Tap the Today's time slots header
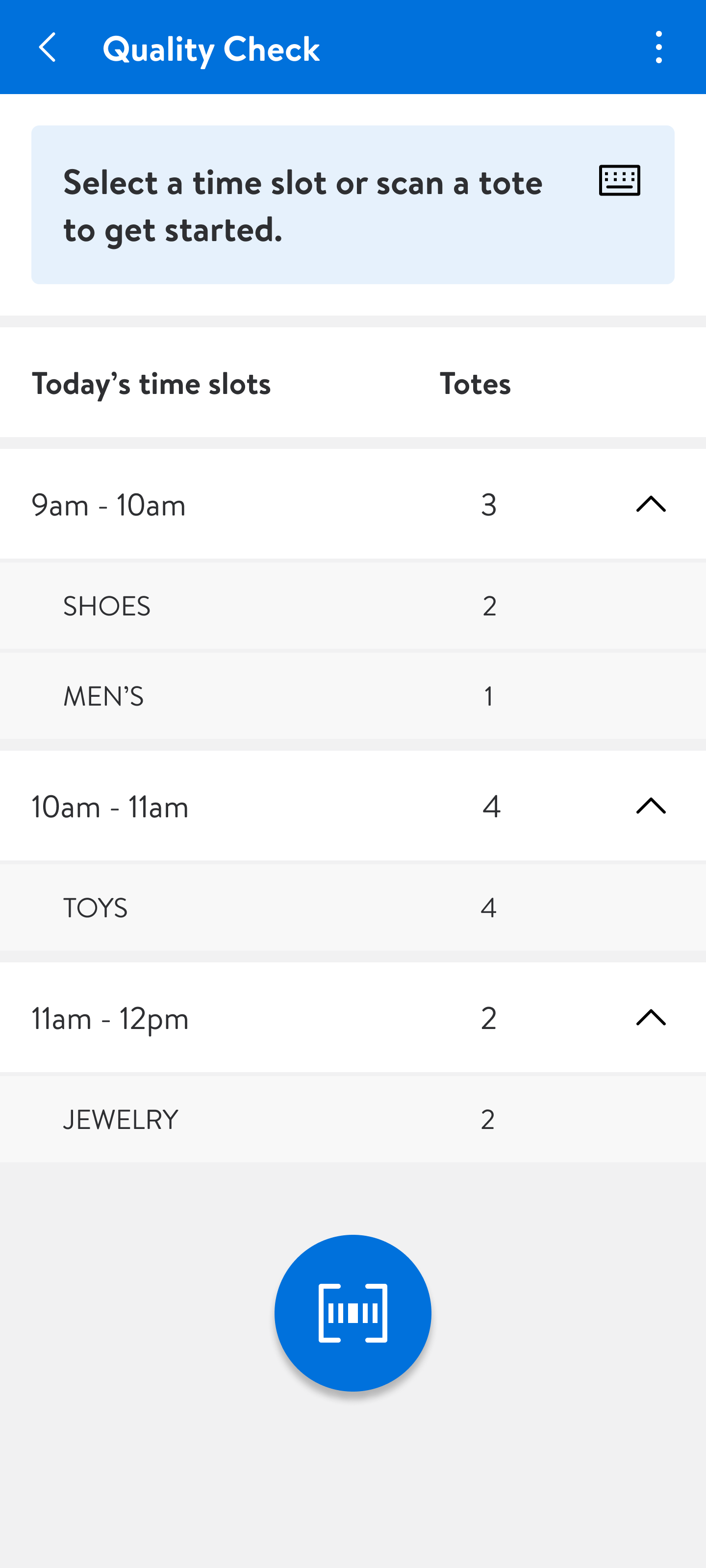The image size is (706, 1568). (151, 384)
